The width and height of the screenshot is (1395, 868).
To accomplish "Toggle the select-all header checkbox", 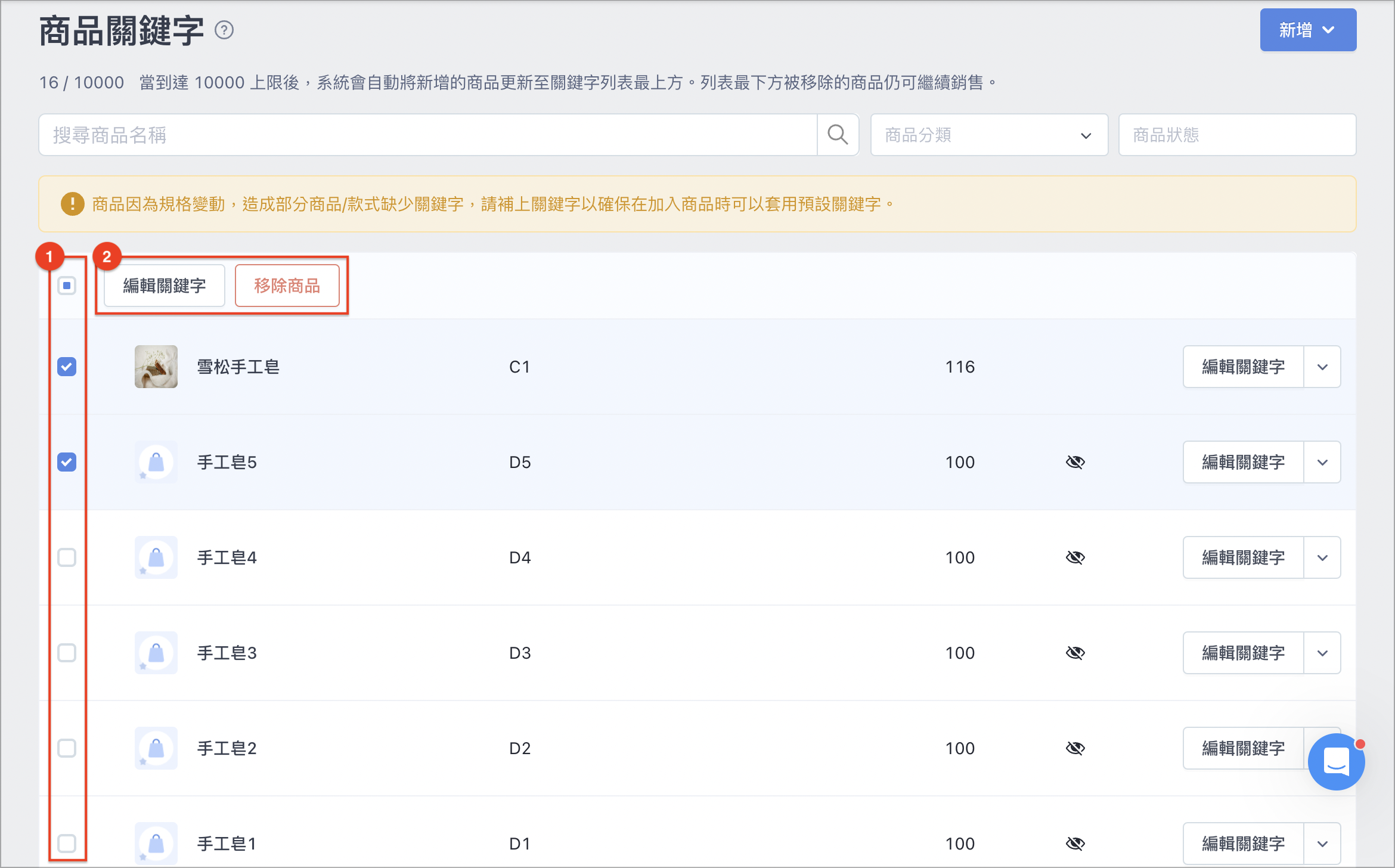I will 67,286.
